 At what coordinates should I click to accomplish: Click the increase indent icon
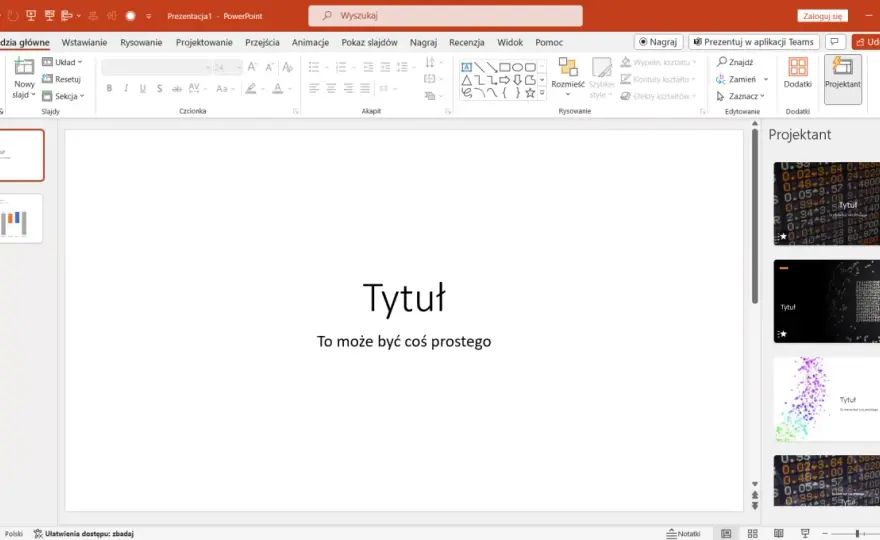(385, 67)
